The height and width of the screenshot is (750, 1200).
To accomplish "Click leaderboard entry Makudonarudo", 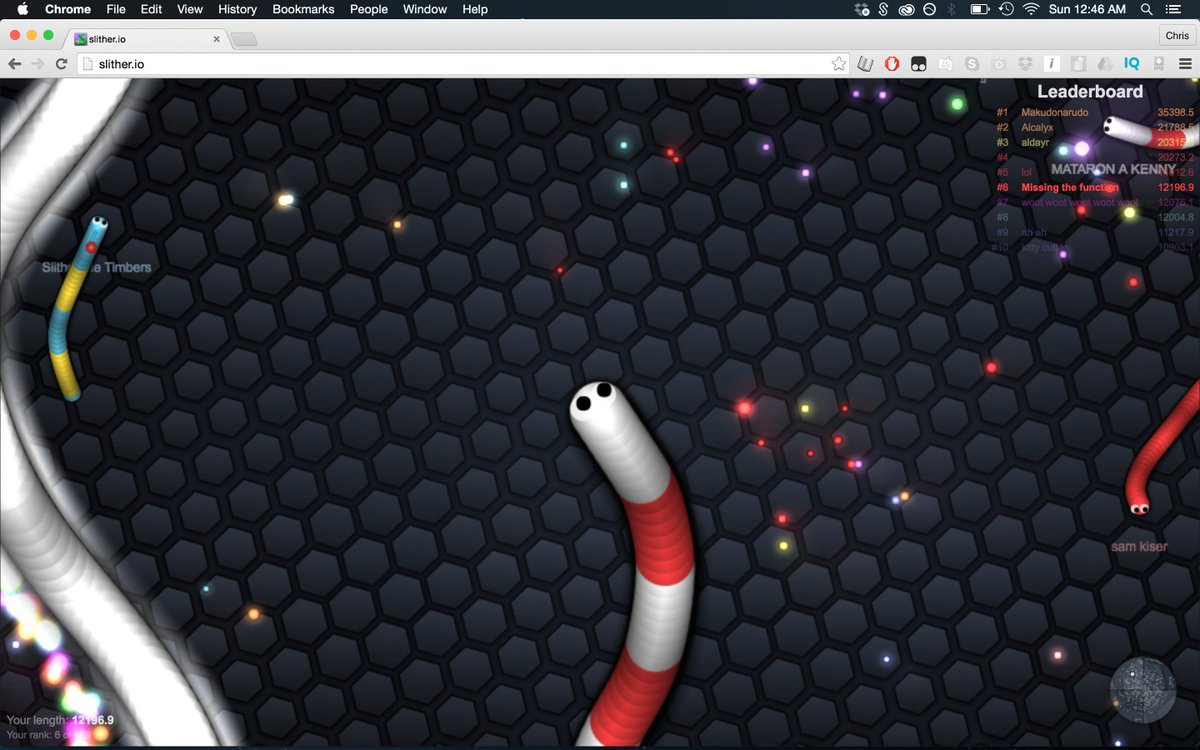I will click(x=1054, y=113).
